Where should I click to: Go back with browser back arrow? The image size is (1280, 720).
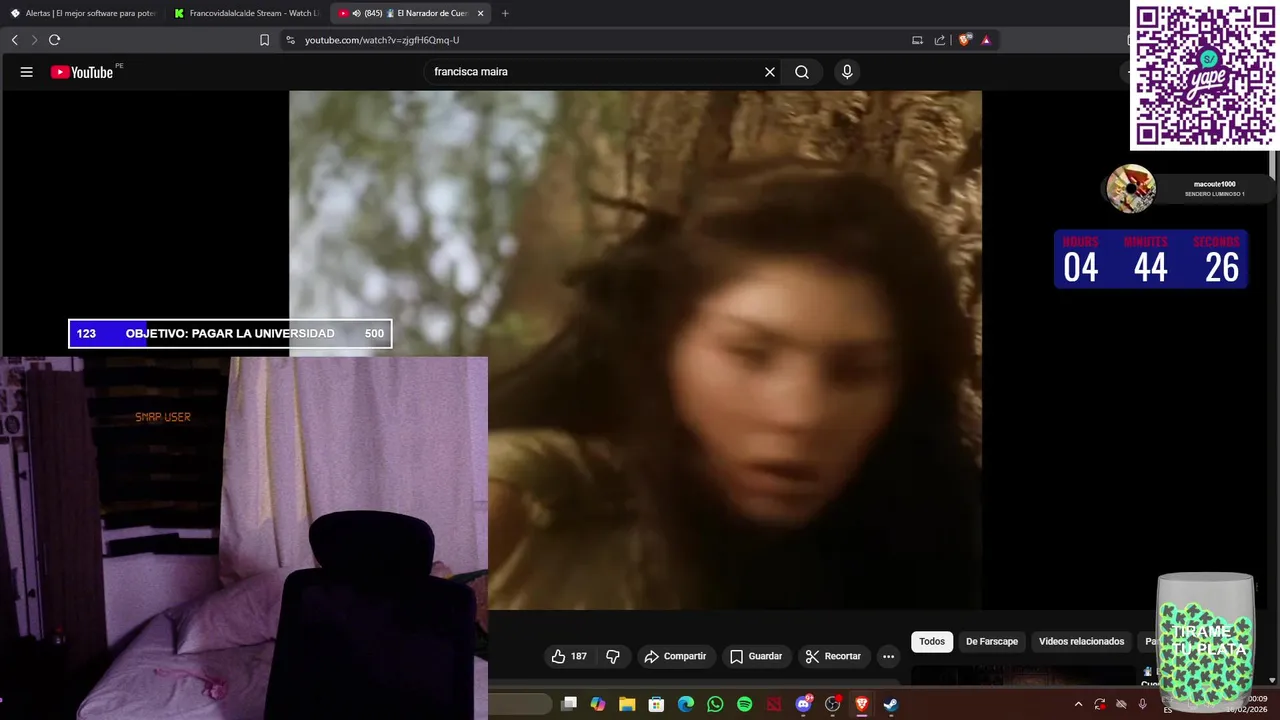tap(14, 40)
